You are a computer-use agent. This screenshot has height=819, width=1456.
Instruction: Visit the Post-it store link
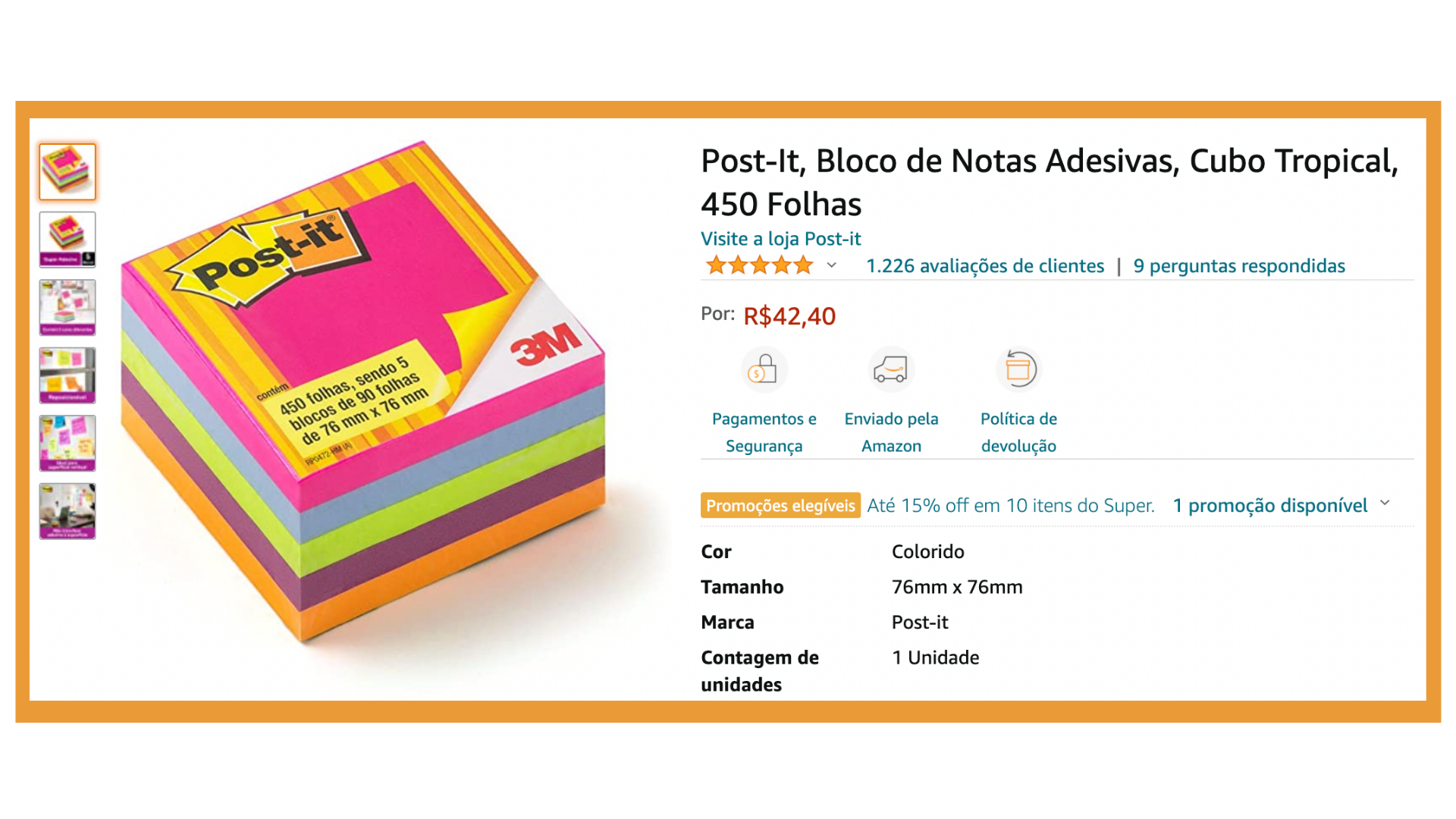[780, 239]
